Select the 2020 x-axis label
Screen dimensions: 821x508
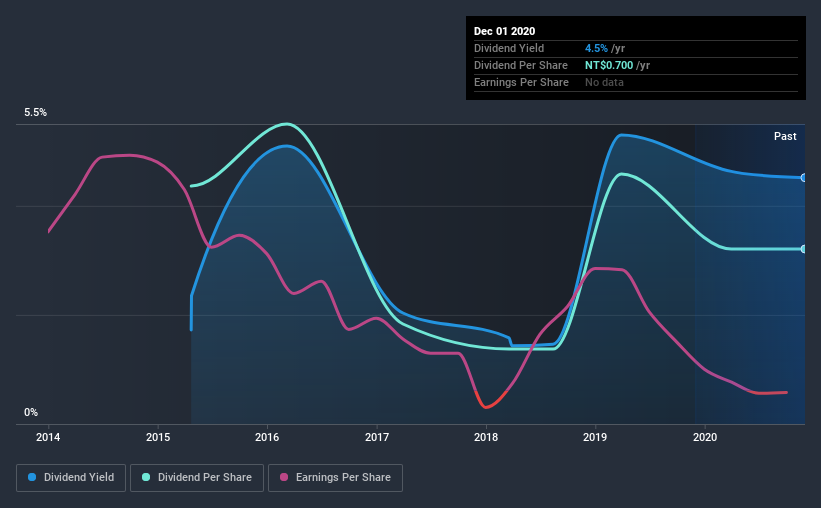705,437
